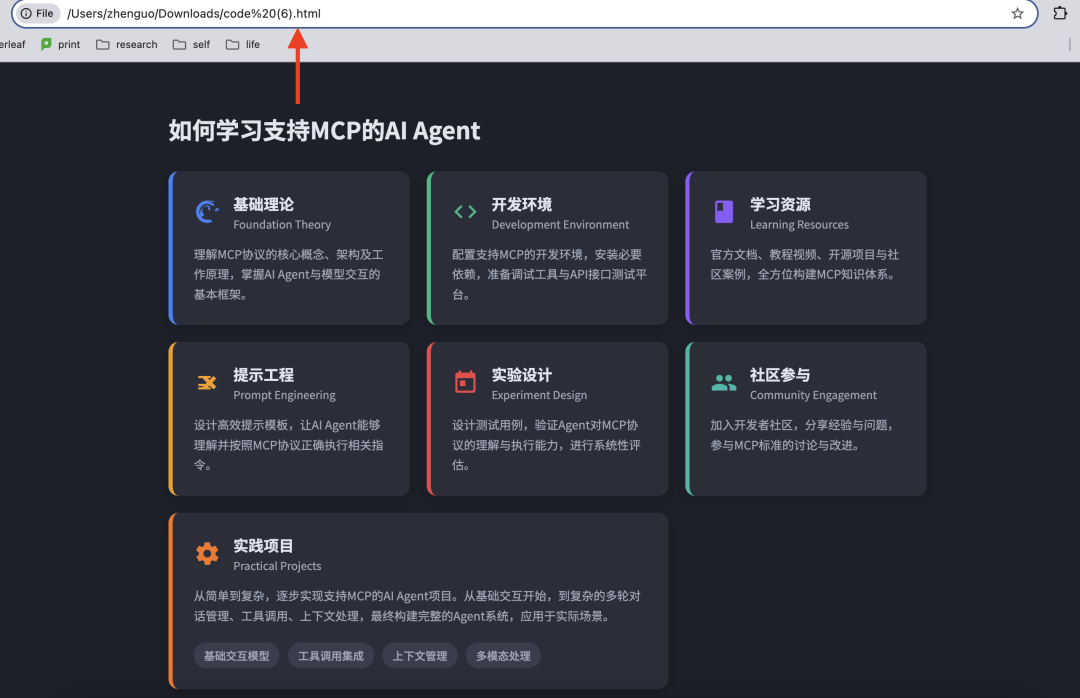Screen dimensions: 1080x698
Task: Click the magic wand icon on 提示工程 card
Action: [206, 381]
